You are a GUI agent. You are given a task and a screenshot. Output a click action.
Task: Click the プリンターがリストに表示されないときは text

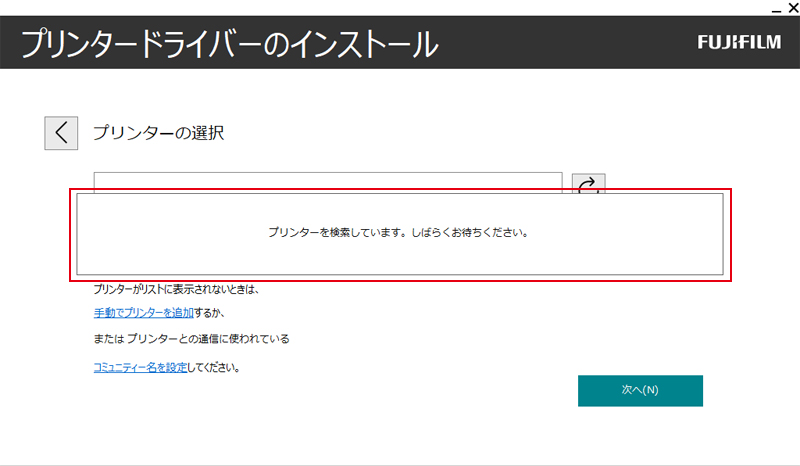click(x=177, y=289)
